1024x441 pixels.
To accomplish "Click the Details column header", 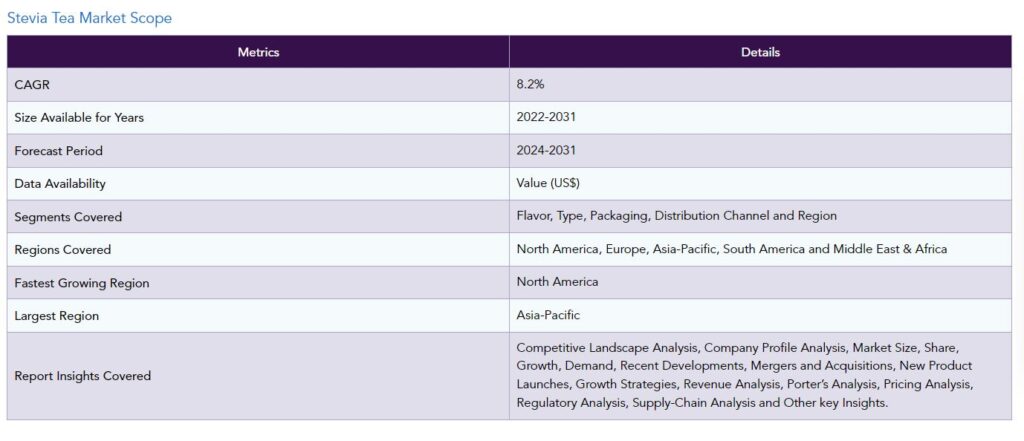I will click(760, 52).
